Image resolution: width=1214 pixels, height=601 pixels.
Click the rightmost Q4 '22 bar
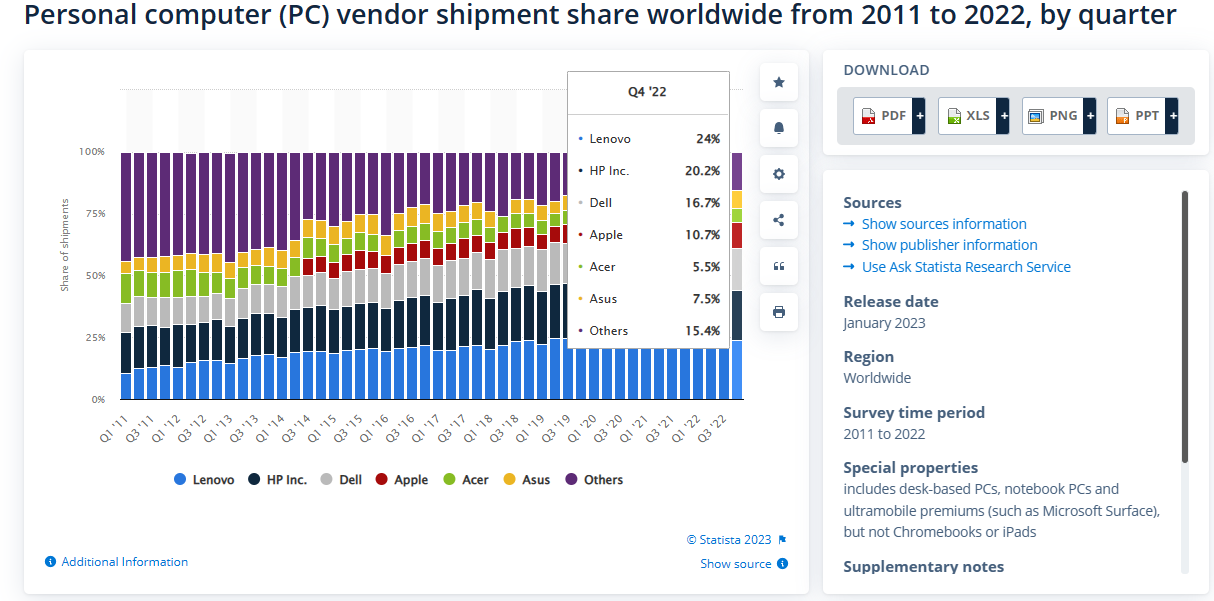pos(737,276)
